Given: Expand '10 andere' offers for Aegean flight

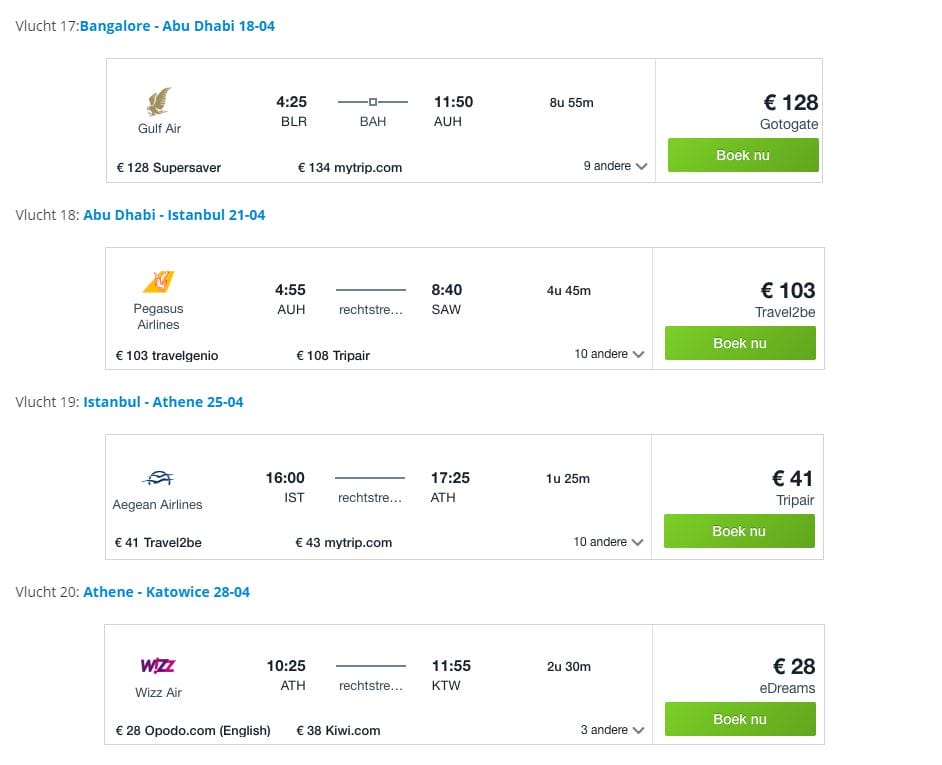Looking at the screenshot, I should click(x=608, y=542).
